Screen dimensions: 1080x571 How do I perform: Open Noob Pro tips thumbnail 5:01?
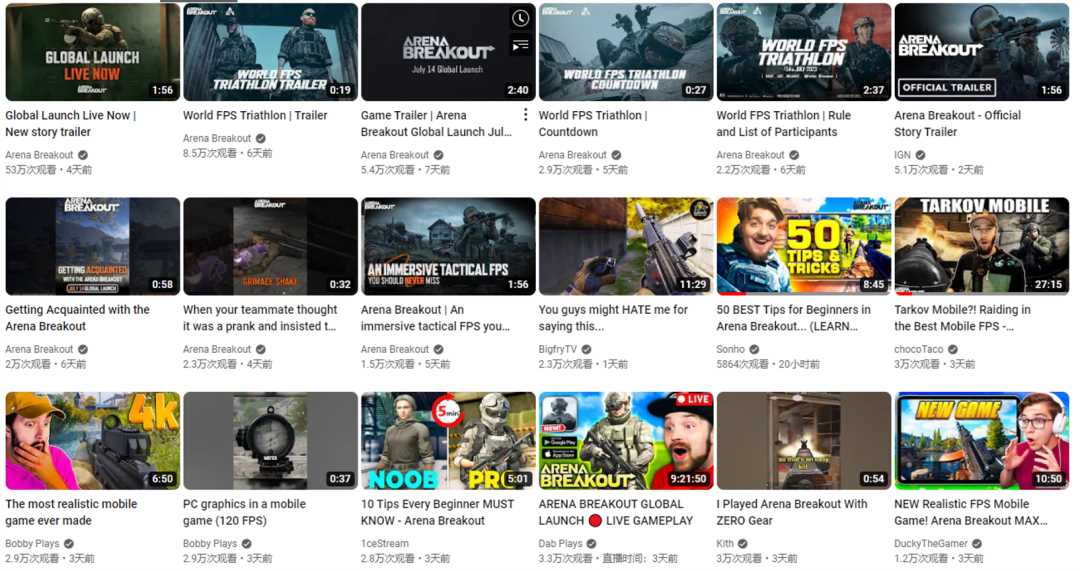pos(448,441)
